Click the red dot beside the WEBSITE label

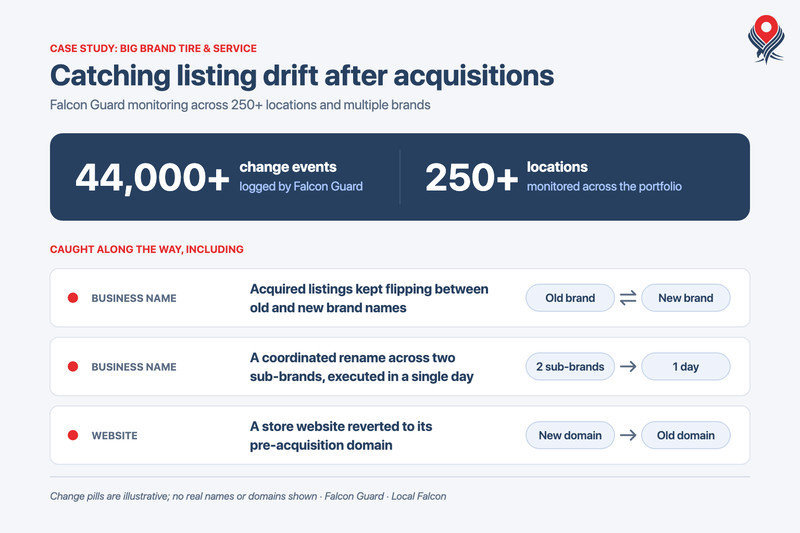[73, 435]
